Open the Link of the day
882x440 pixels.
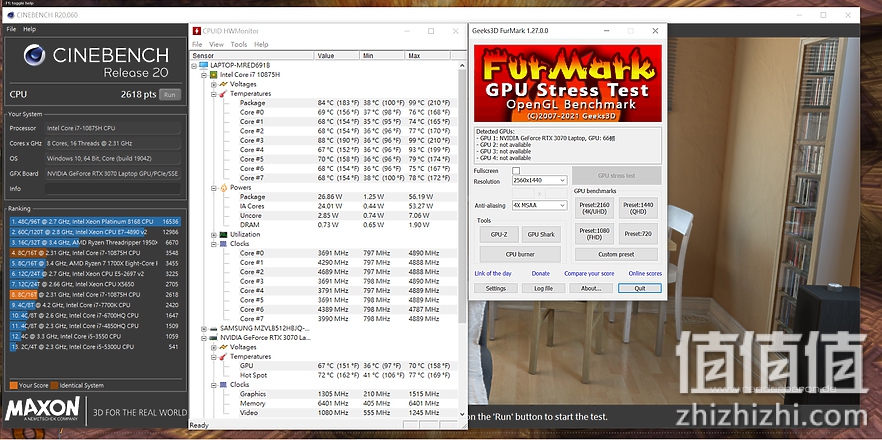pos(493,273)
